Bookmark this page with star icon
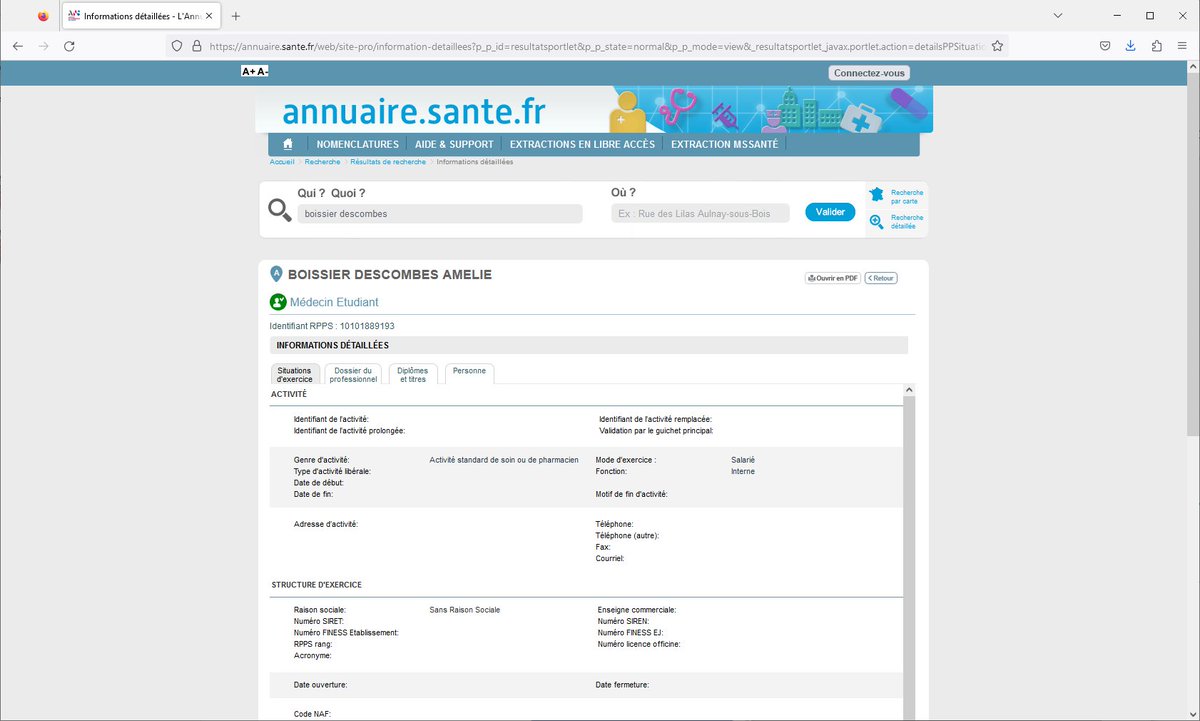This screenshot has height=721, width=1200. (997, 46)
